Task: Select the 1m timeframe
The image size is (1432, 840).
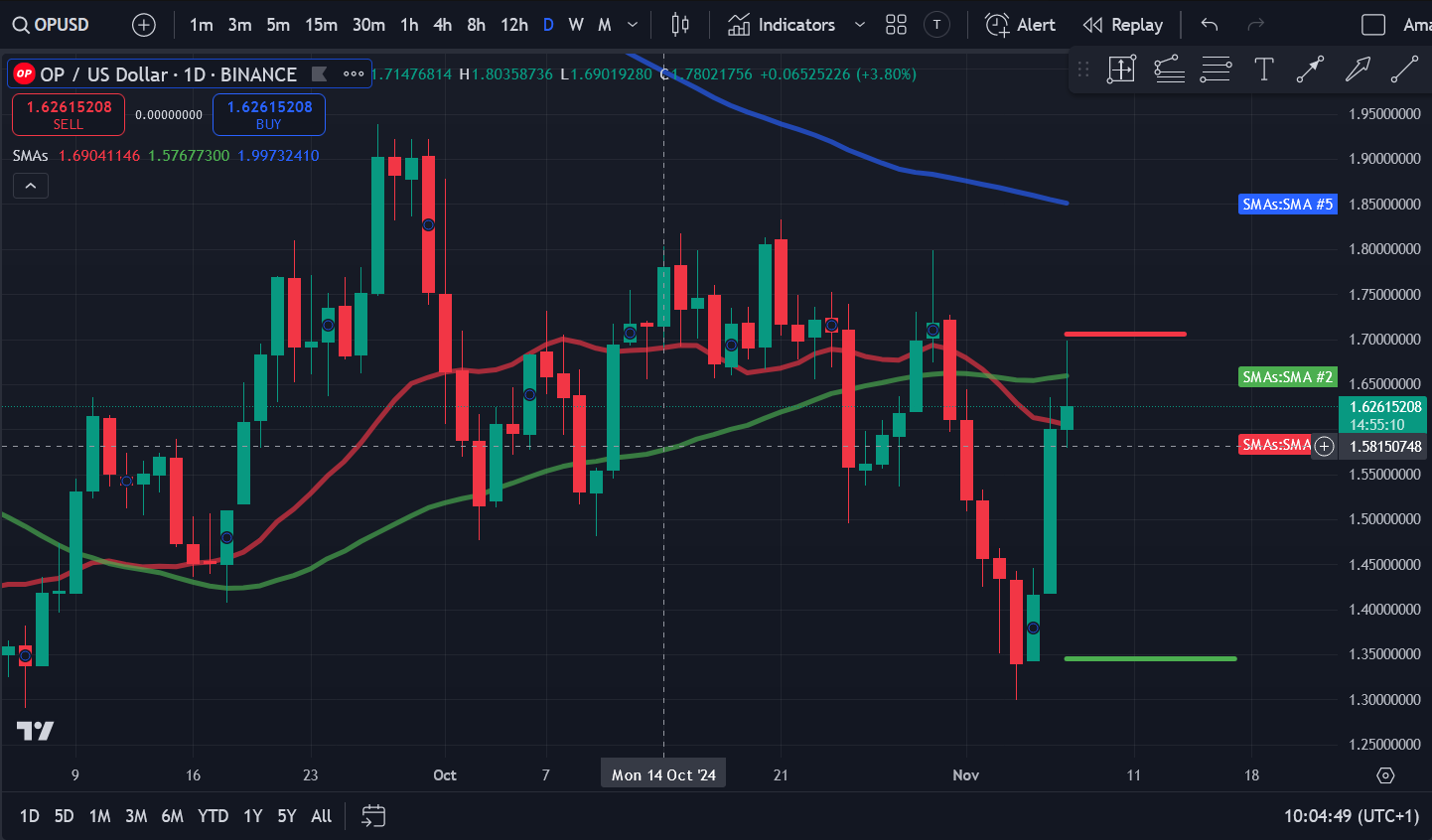Action: click(202, 25)
